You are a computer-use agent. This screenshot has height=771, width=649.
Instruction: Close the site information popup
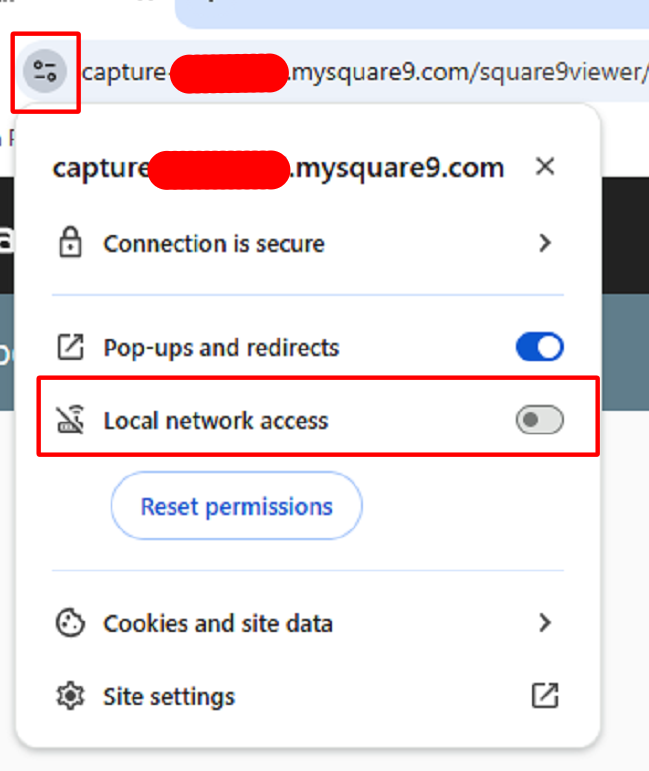click(x=545, y=167)
